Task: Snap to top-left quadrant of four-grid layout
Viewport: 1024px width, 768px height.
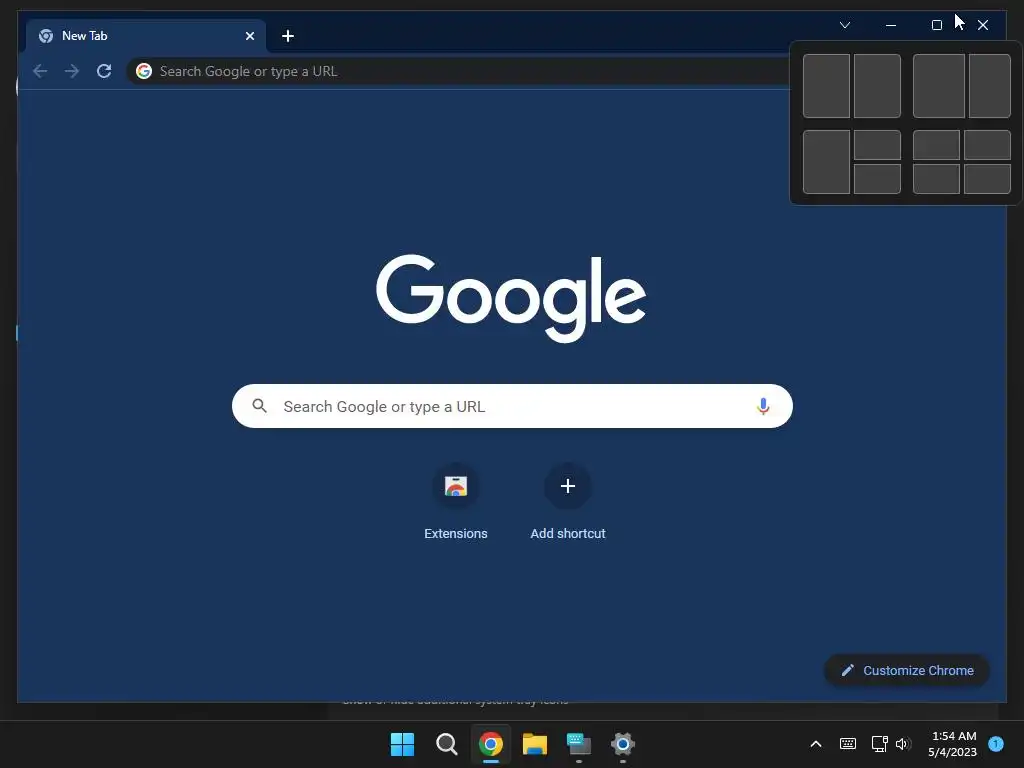Action: coord(936,145)
